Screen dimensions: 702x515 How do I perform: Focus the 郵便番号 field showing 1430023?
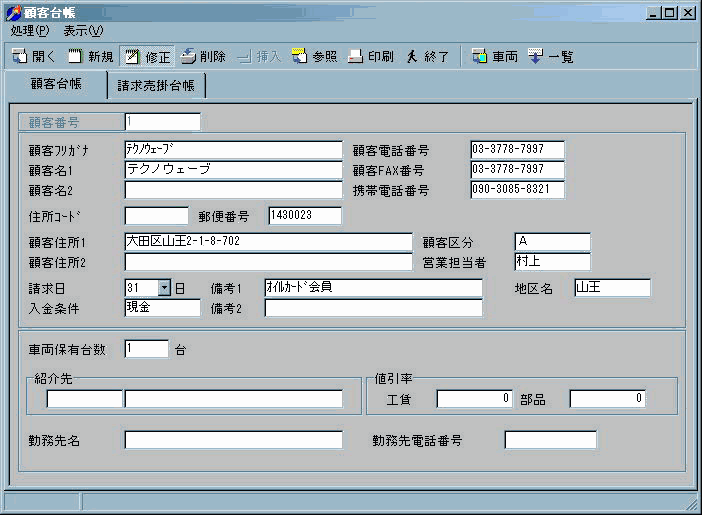coord(304,216)
